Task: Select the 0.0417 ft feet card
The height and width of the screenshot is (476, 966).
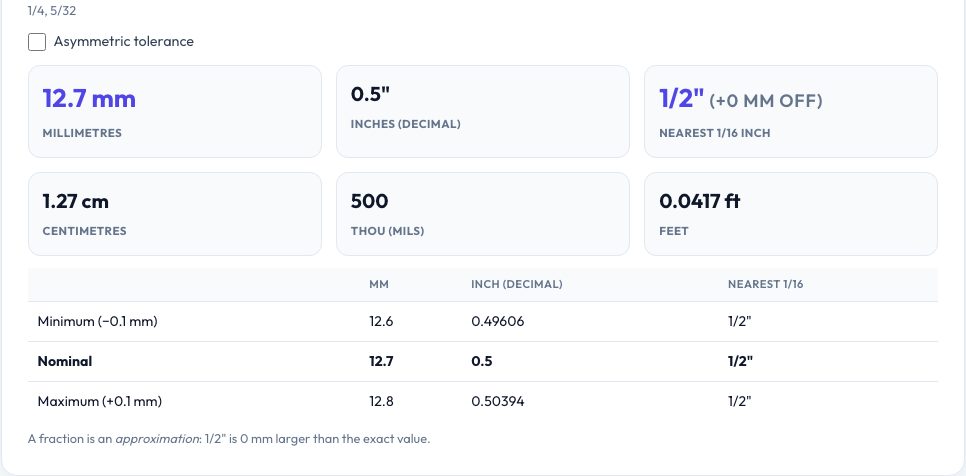Action: point(791,214)
